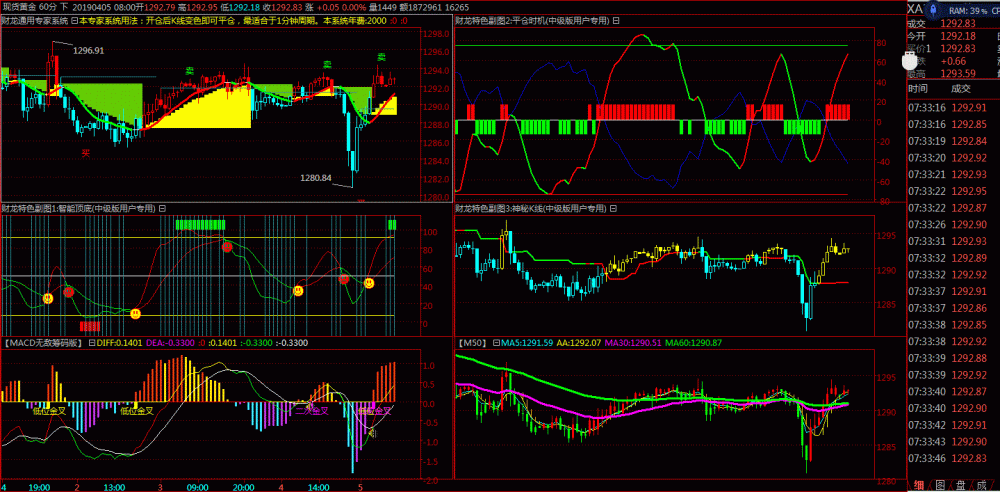1000x492 pixels.
Task: Select the 07:33:46 1292.83 trade row
Action: [x=950, y=458]
